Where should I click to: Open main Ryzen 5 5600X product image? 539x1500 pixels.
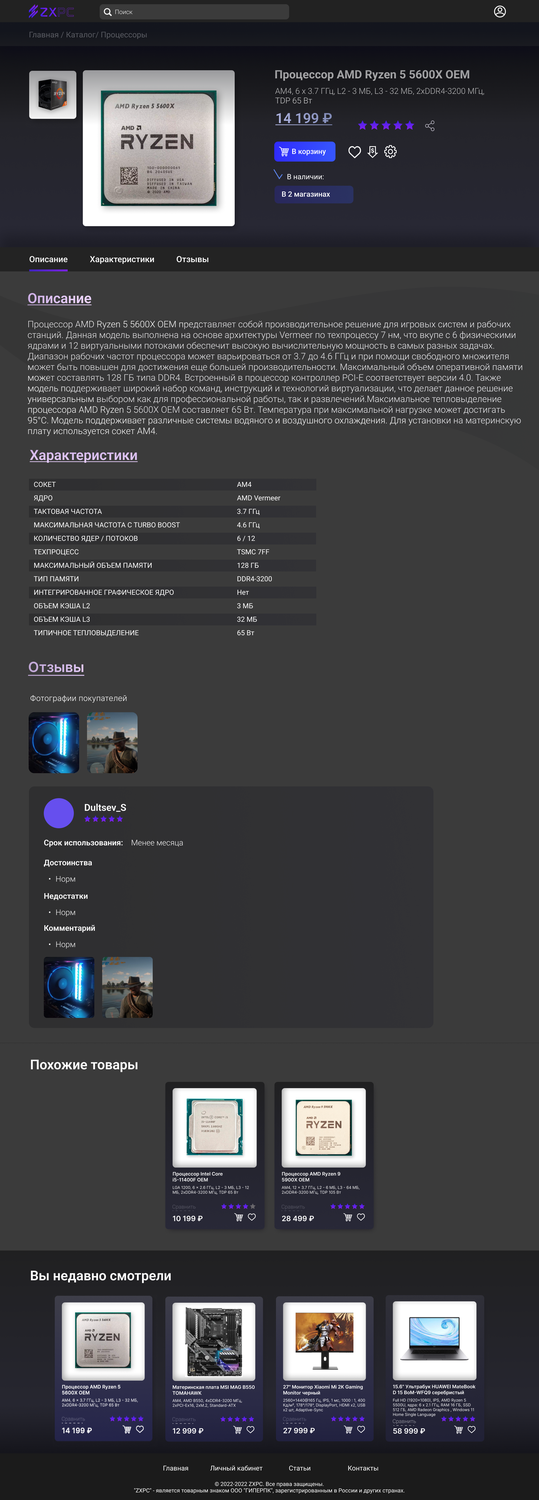[x=158, y=148]
